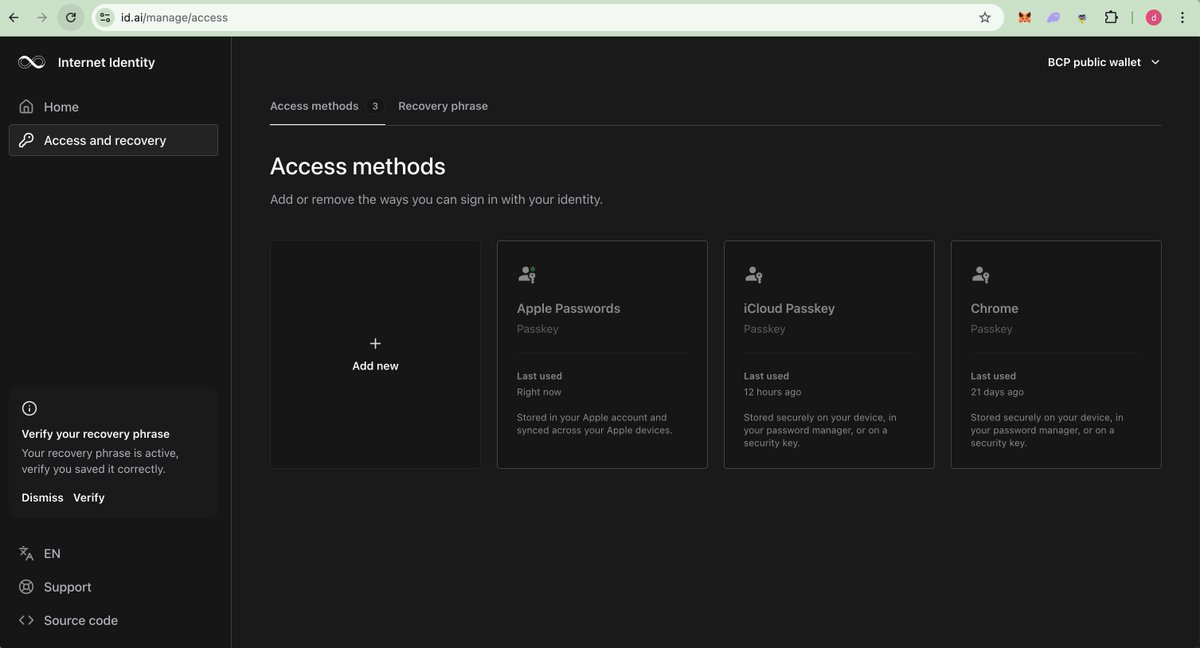
Task: Click the id.ai/manage/access address bar
Action: coord(547,17)
